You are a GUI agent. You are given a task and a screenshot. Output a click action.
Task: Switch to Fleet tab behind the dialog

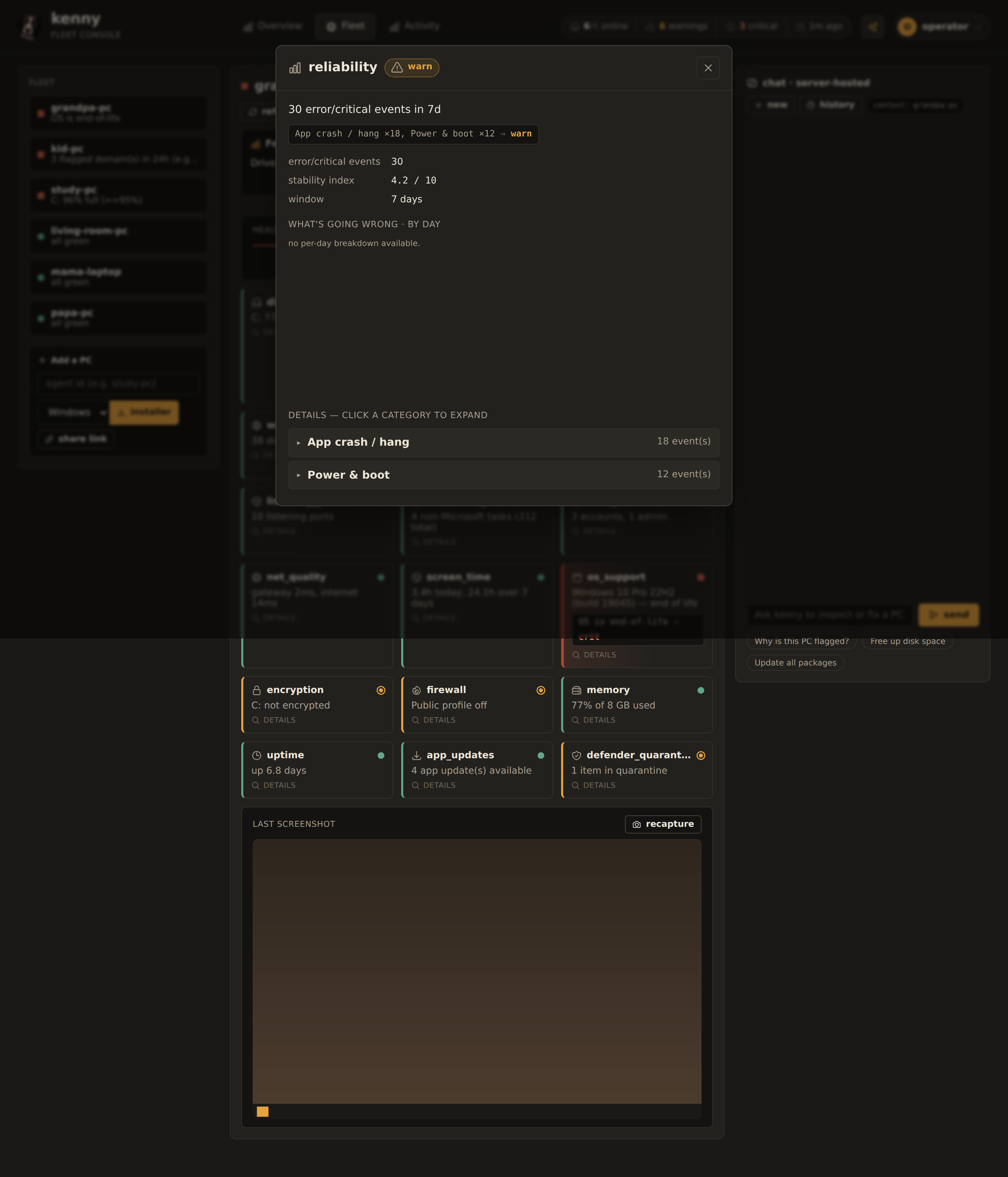click(345, 26)
